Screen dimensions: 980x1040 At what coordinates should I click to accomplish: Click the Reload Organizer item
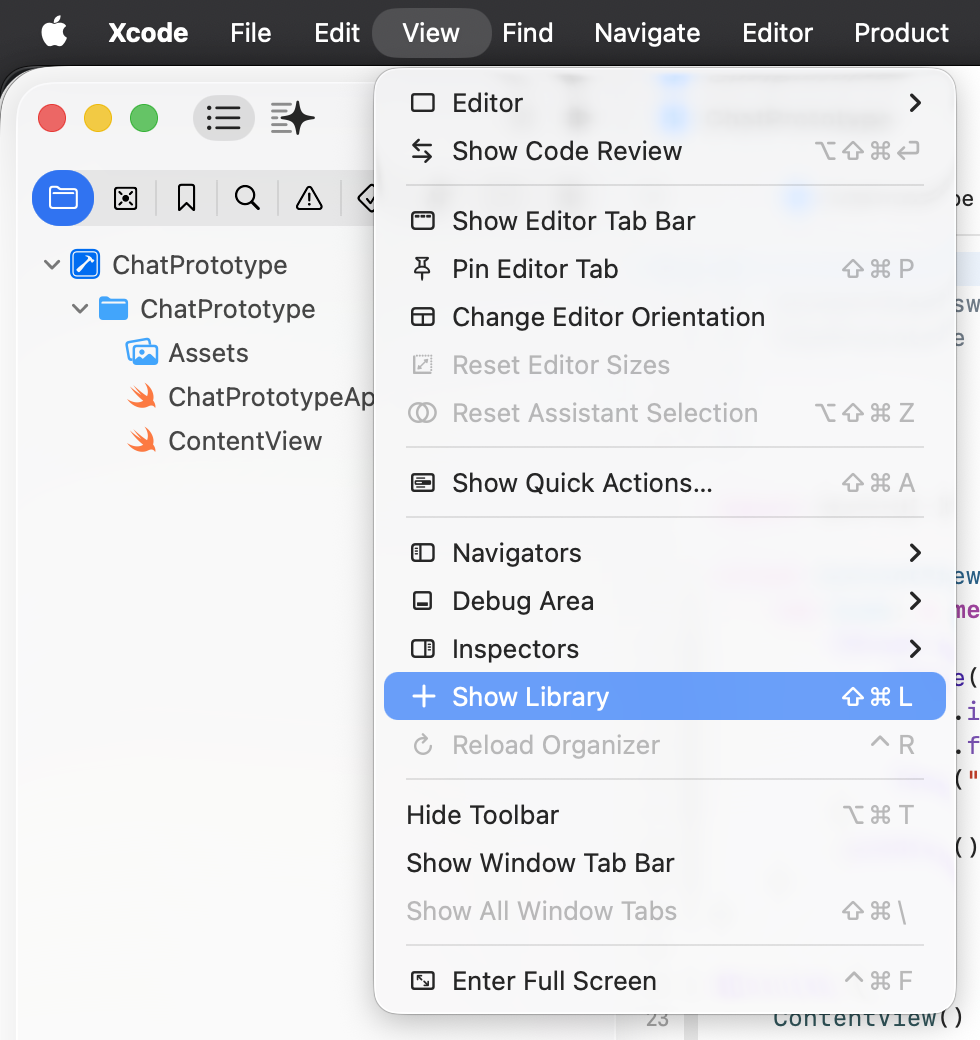coord(665,744)
